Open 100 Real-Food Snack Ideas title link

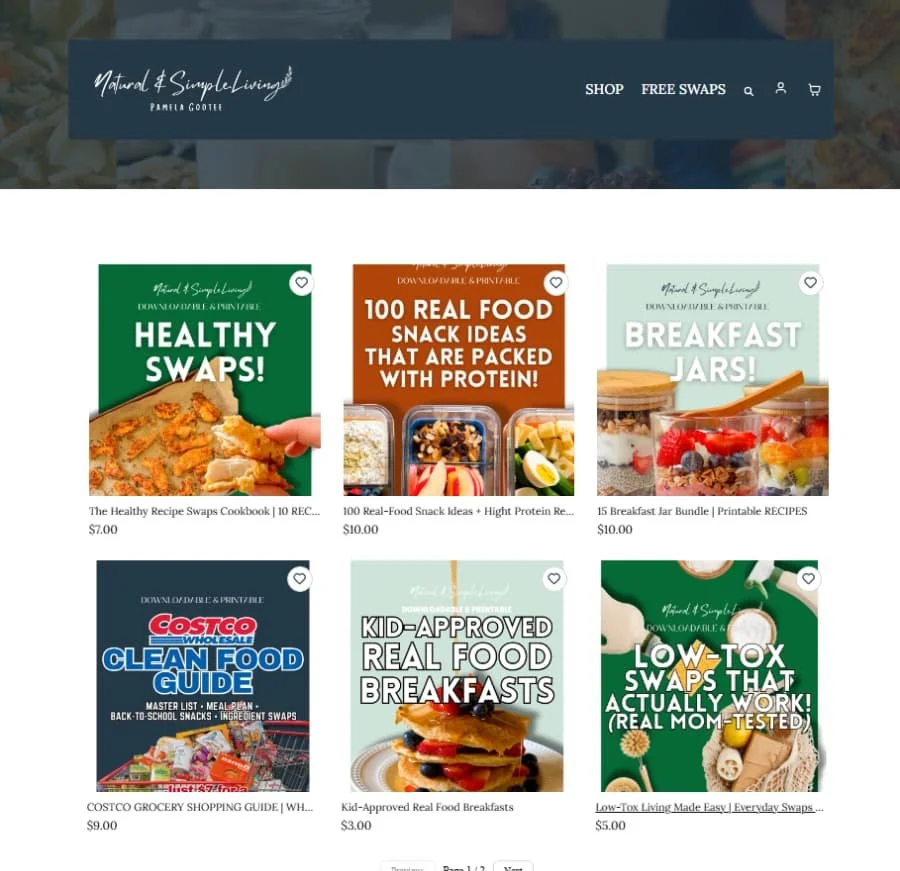tap(458, 511)
